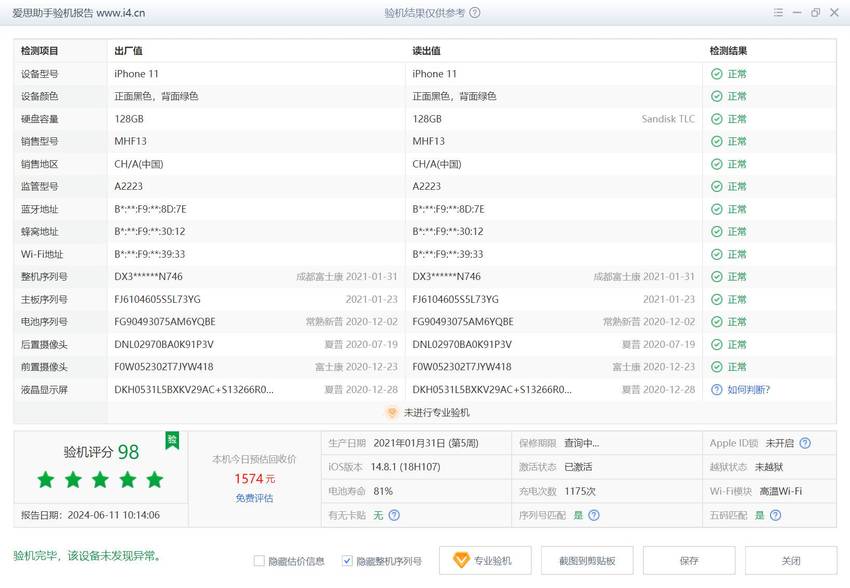Click the 关闭 button
This screenshot has width=850, height=588.
[791, 560]
